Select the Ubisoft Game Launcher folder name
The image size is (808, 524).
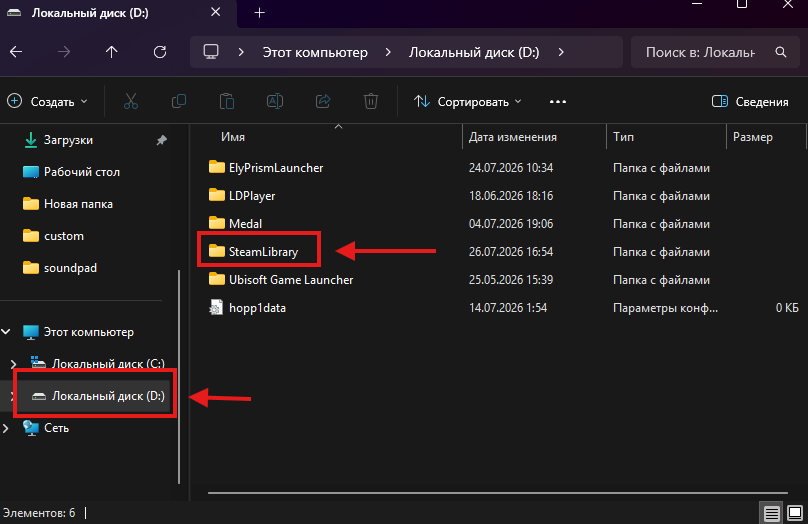pyautogui.click(x=291, y=280)
